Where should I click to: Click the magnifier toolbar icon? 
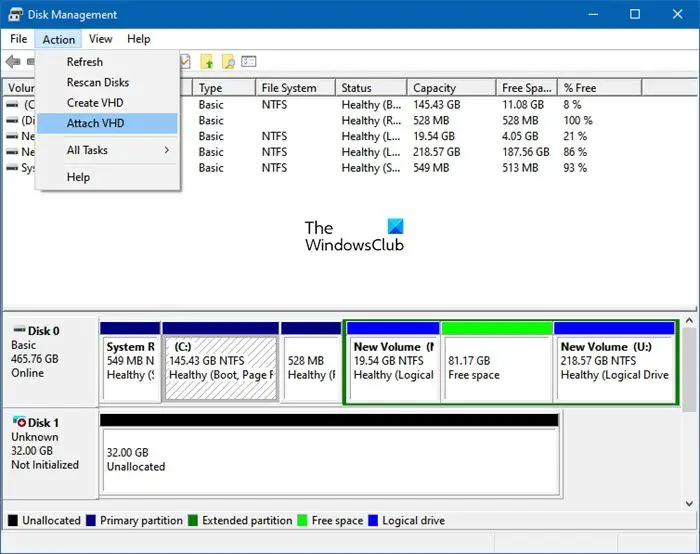click(228, 62)
